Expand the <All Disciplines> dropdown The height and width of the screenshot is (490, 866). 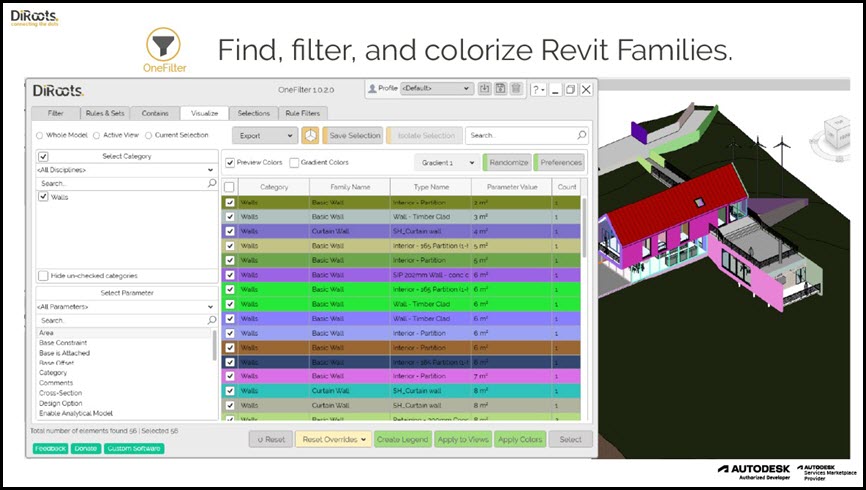127,170
